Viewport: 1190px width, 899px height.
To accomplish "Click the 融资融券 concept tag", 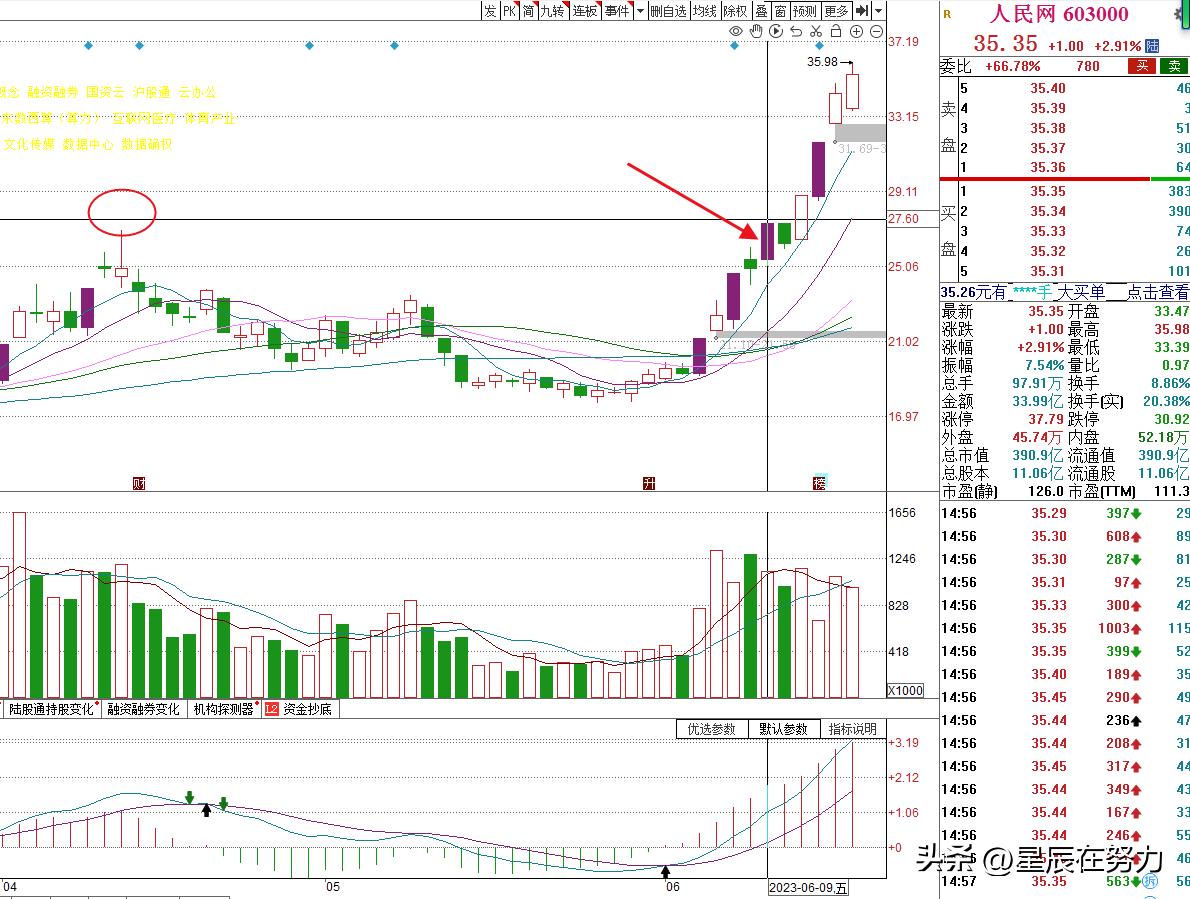I will (x=52, y=93).
